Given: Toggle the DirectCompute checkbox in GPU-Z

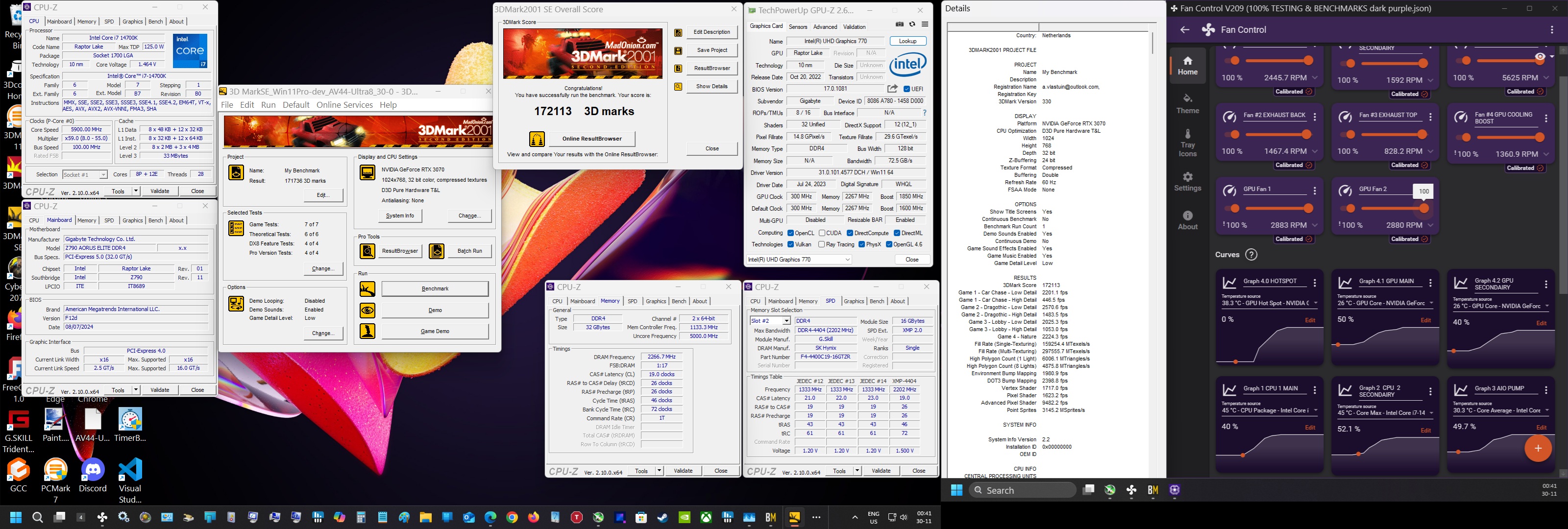Looking at the screenshot, I should [849, 233].
